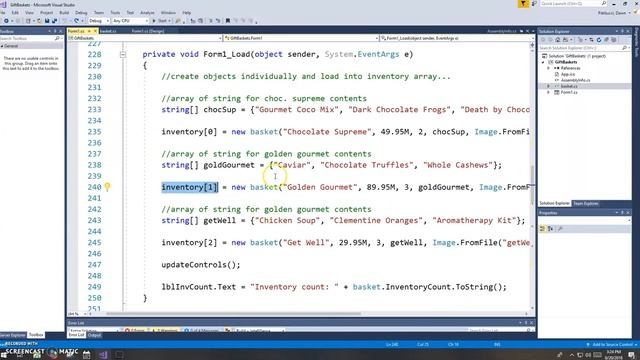Click the Visual Studio icon on the taskbar
The width and height of the screenshot is (640, 360).
click(103, 354)
